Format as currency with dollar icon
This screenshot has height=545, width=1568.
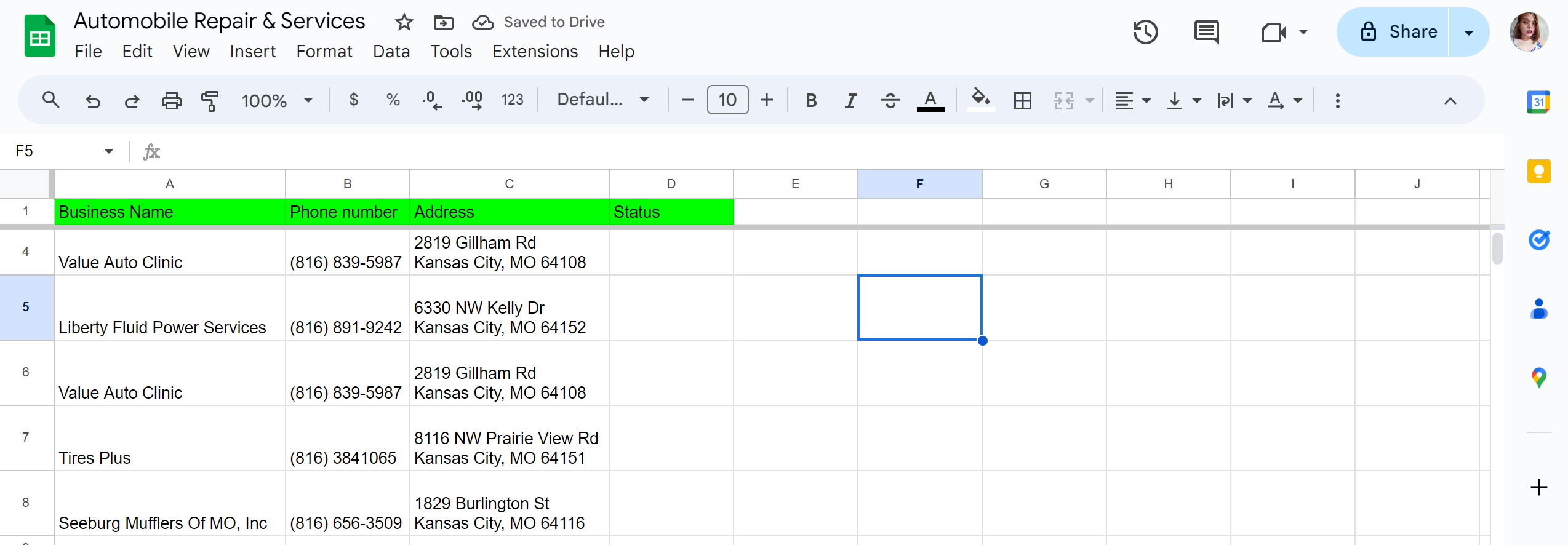pyautogui.click(x=353, y=100)
